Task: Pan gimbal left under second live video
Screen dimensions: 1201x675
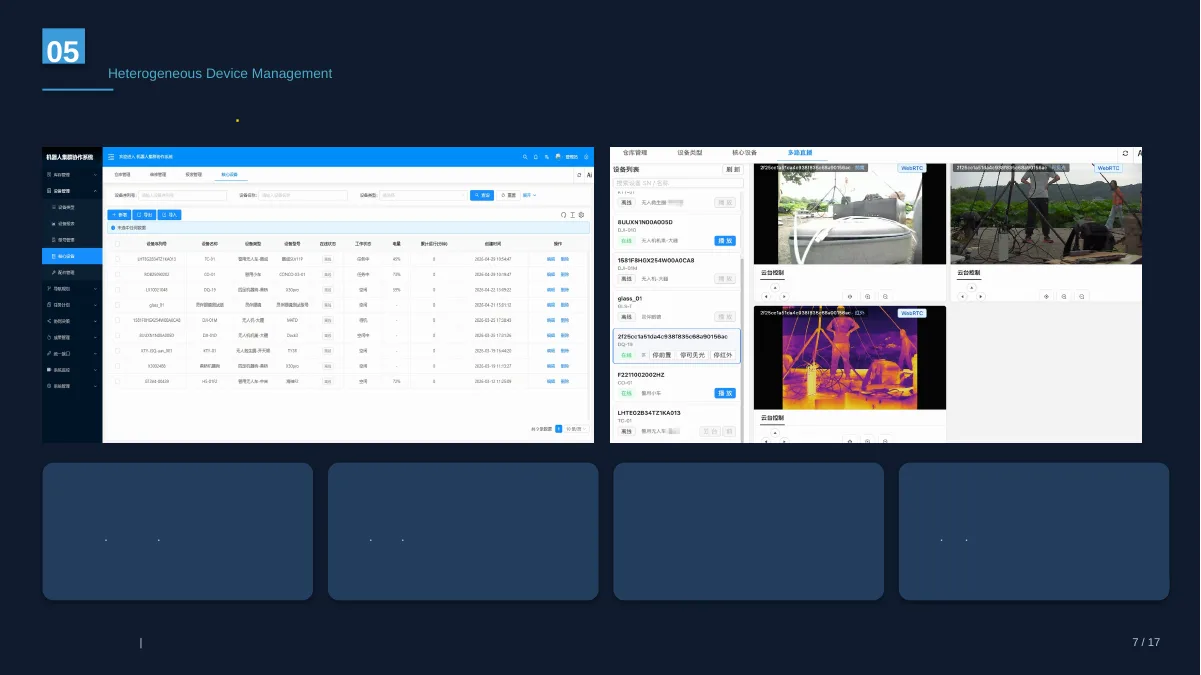Action: (963, 297)
